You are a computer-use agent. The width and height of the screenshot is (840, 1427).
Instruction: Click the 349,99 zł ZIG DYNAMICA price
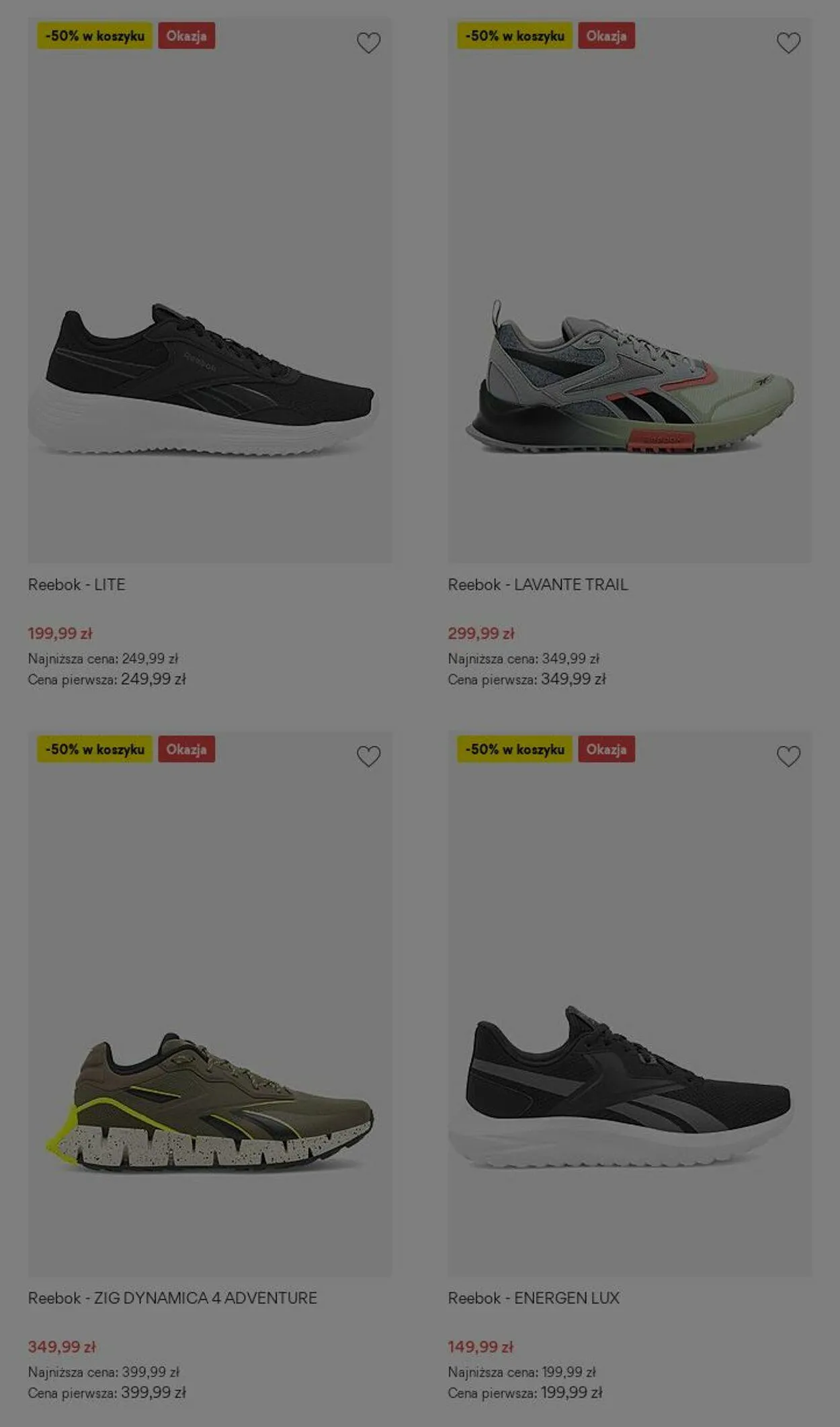62,1346
